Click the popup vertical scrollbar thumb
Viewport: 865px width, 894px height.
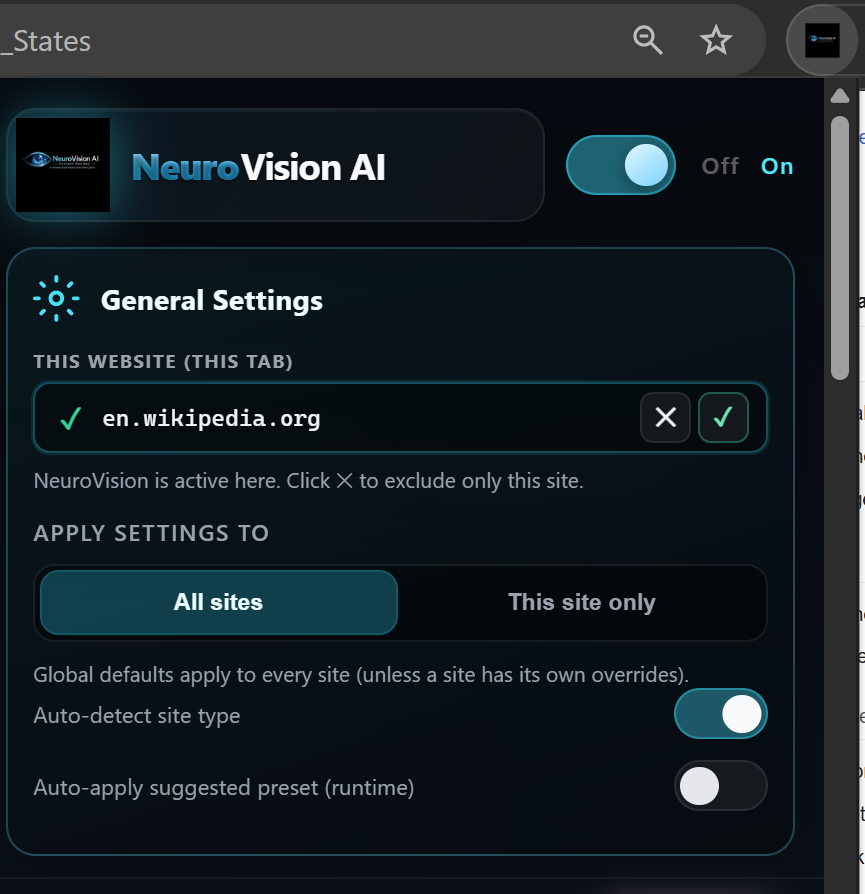pyautogui.click(x=839, y=248)
